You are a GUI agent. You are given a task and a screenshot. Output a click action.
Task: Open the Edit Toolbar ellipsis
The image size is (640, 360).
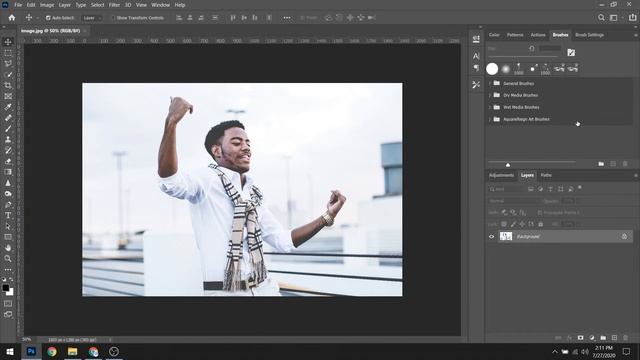(x=8, y=270)
